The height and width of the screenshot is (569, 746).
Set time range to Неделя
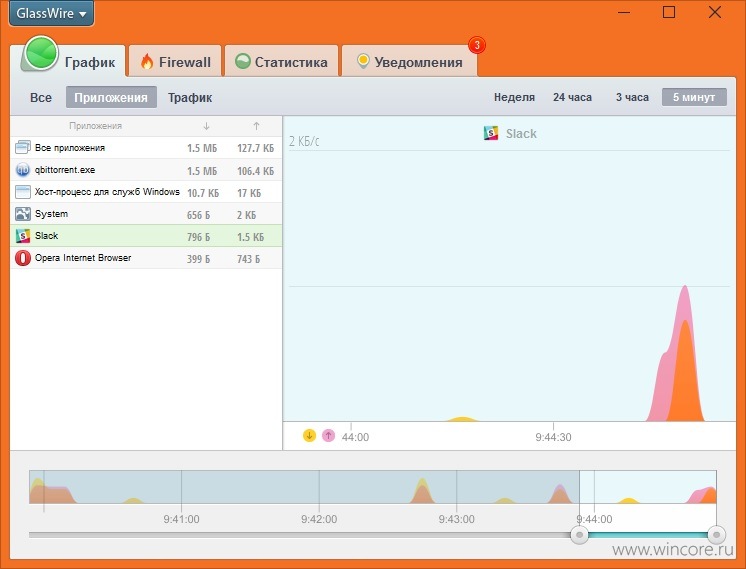[514, 98]
